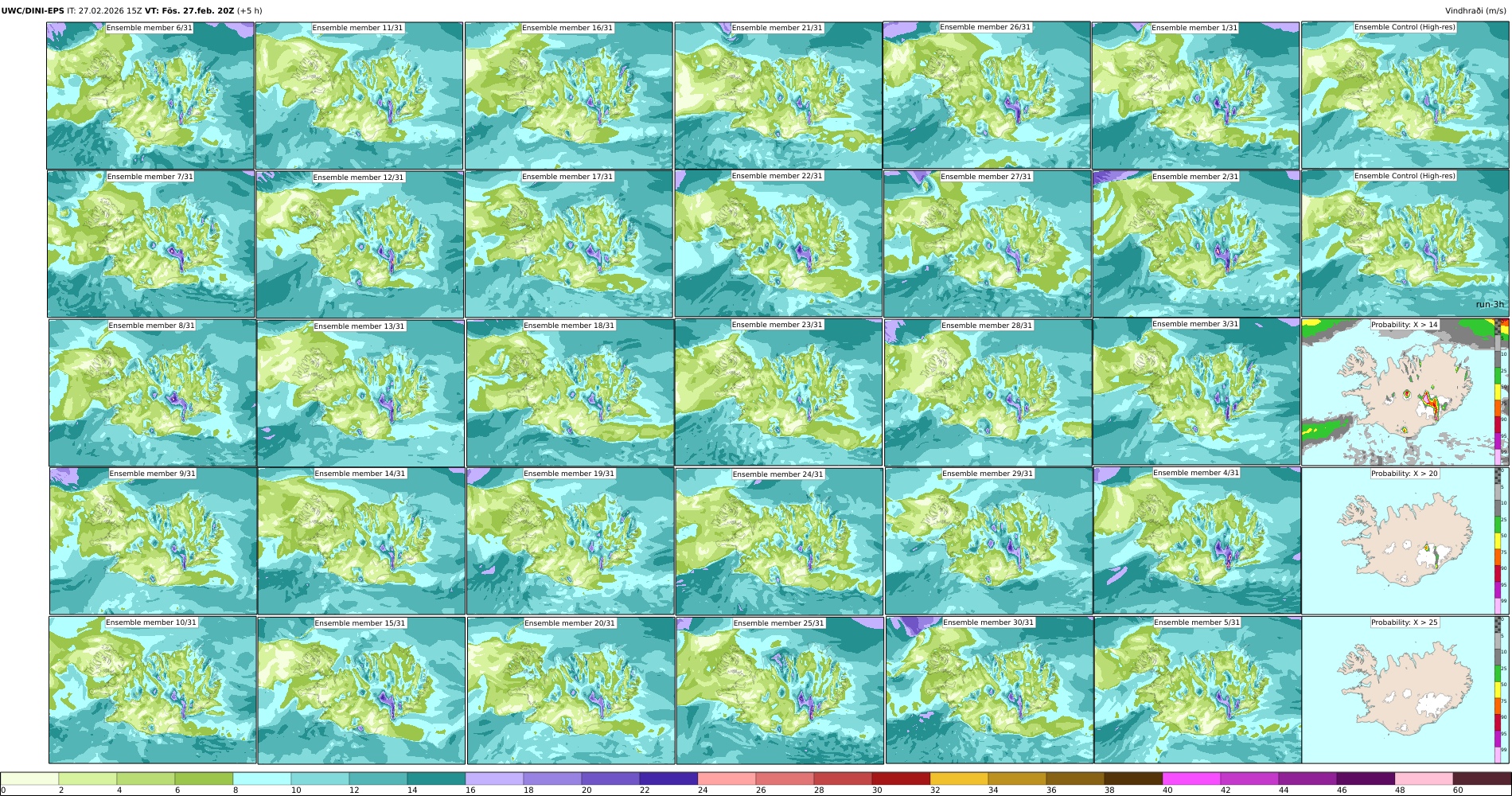Open Ensemble member 11/31 wind map
The width and height of the screenshot is (1512, 796).
359,96
